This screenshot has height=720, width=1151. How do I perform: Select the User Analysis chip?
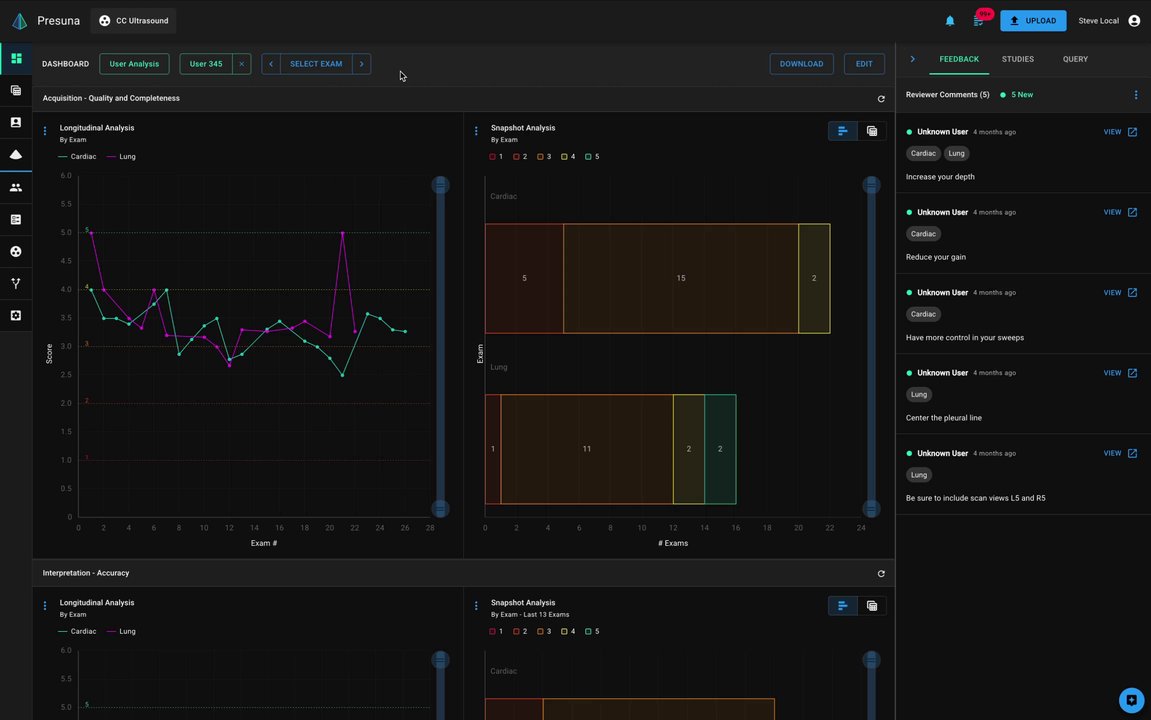[x=134, y=64]
